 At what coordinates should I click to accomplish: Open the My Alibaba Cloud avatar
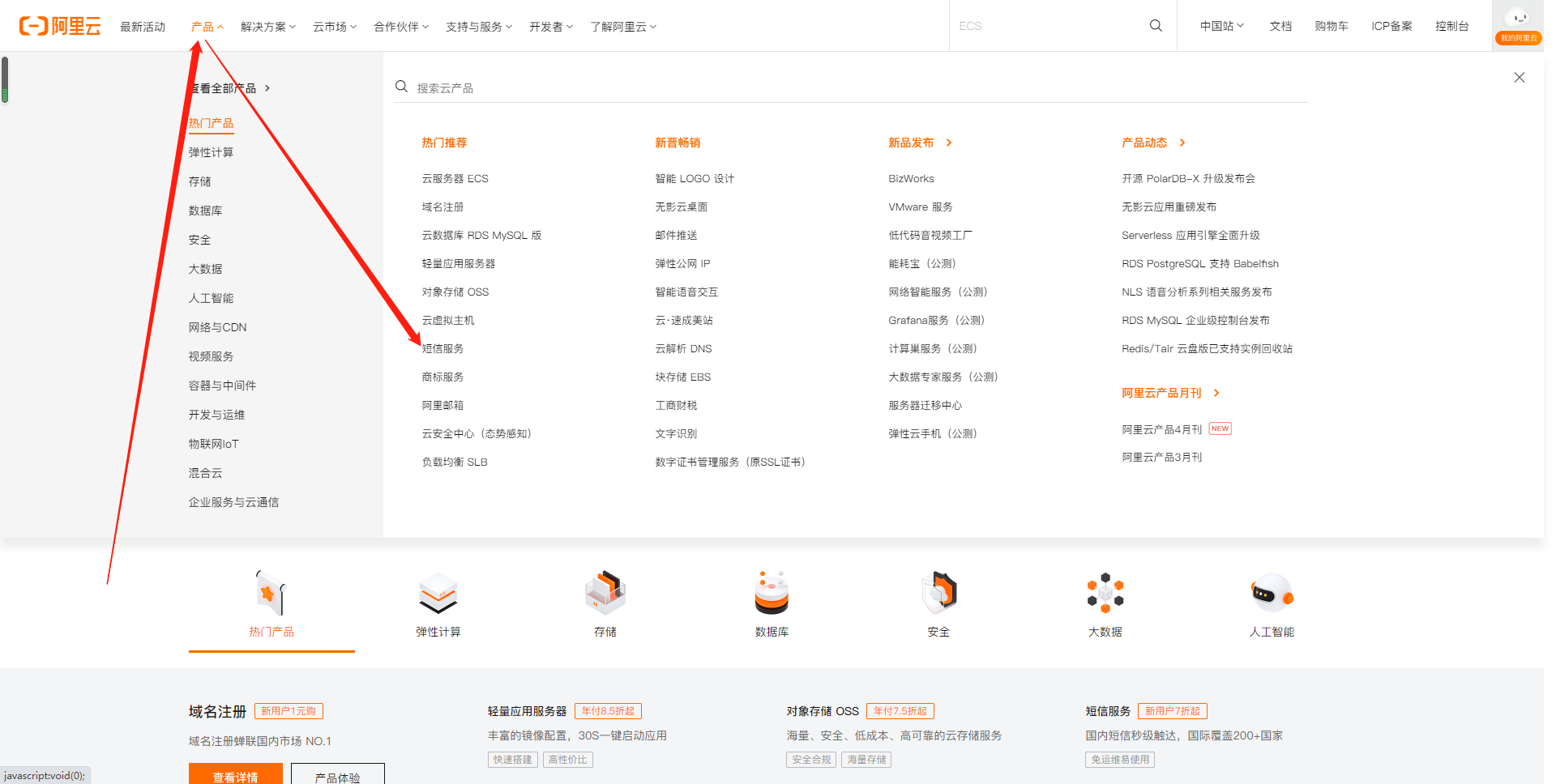click(x=1518, y=26)
